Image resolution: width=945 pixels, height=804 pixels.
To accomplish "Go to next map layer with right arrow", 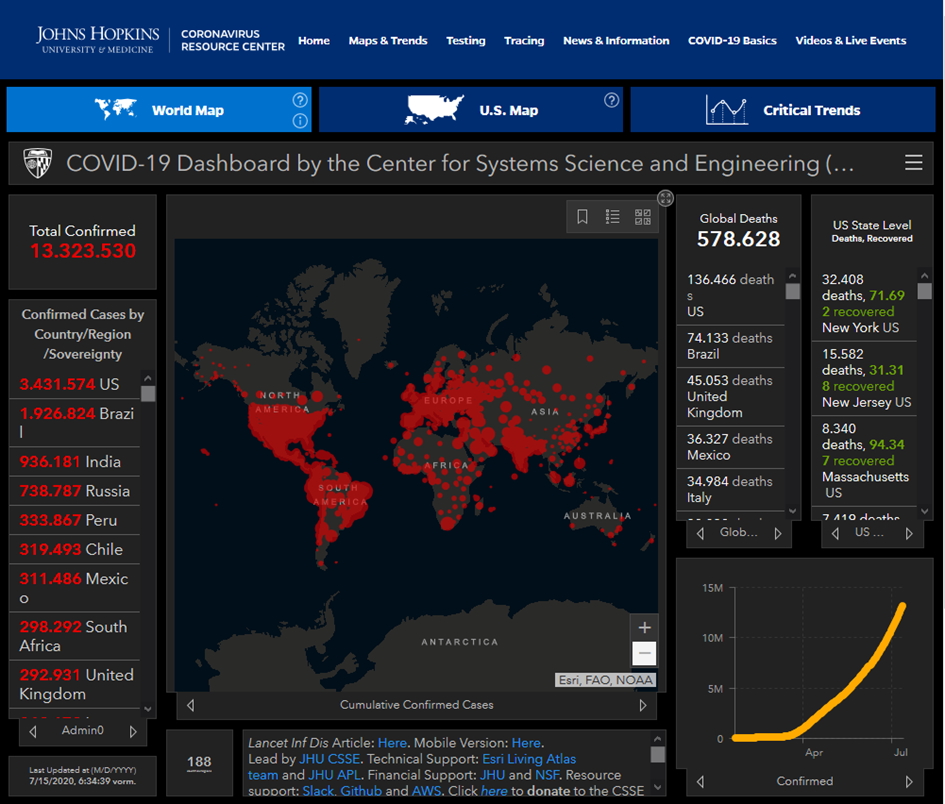I will point(643,705).
